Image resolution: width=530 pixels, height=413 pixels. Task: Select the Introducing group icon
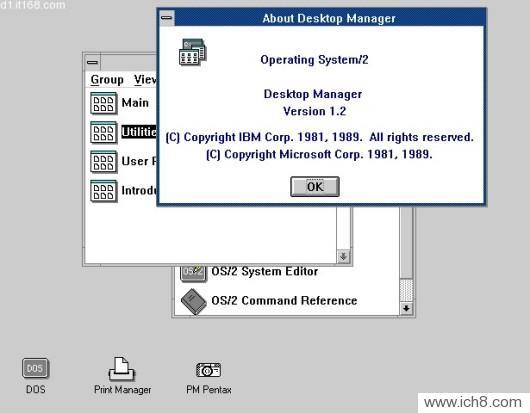[x=103, y=191]
